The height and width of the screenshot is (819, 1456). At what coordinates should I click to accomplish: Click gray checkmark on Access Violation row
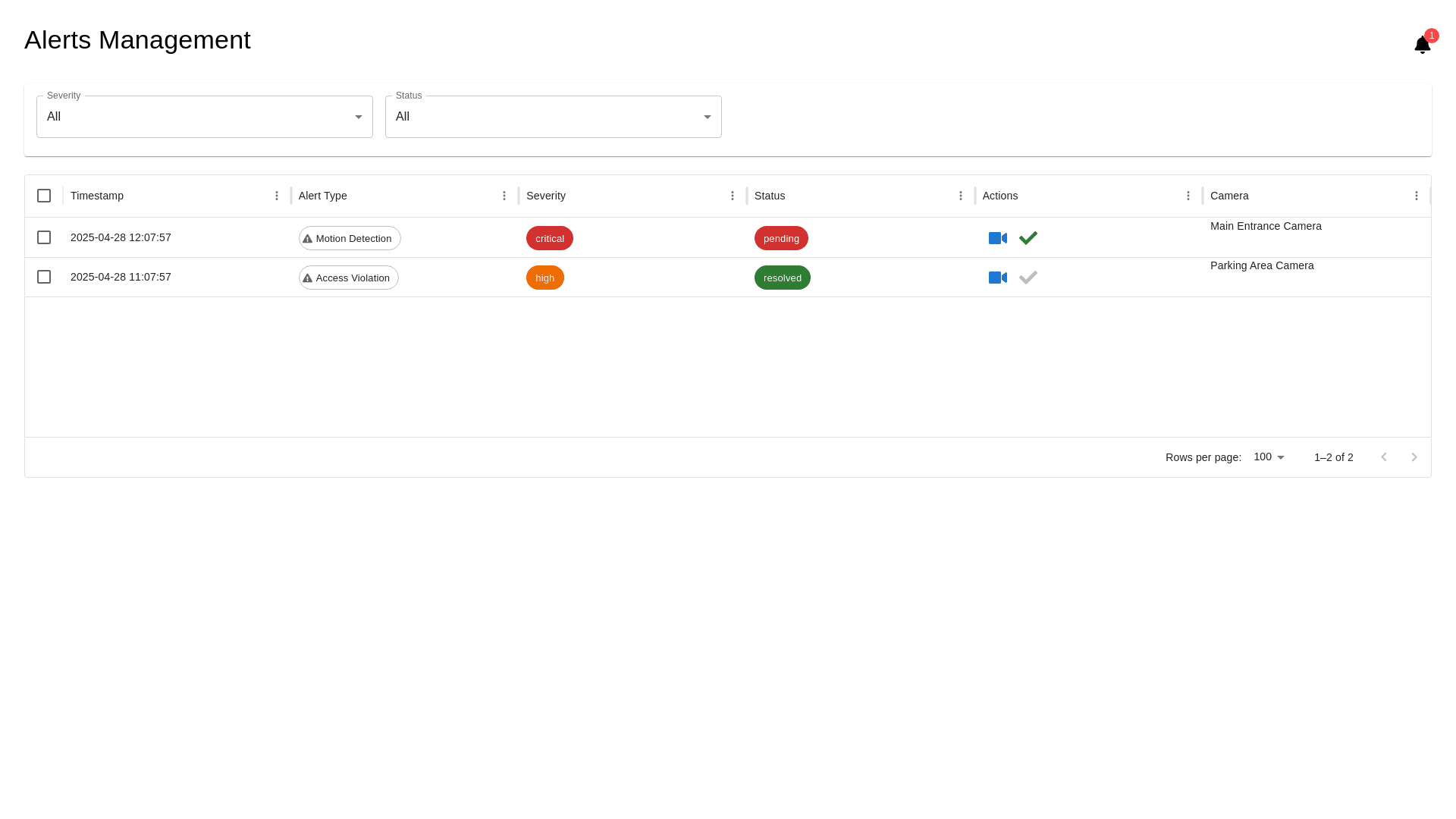1028,278
